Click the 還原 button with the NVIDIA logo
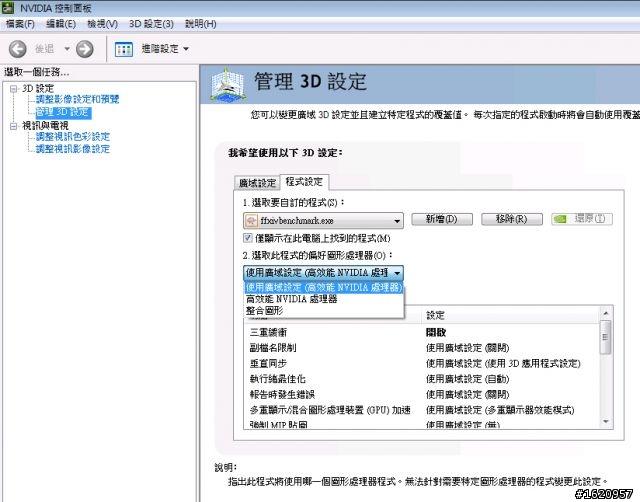 tap(582, 219)
